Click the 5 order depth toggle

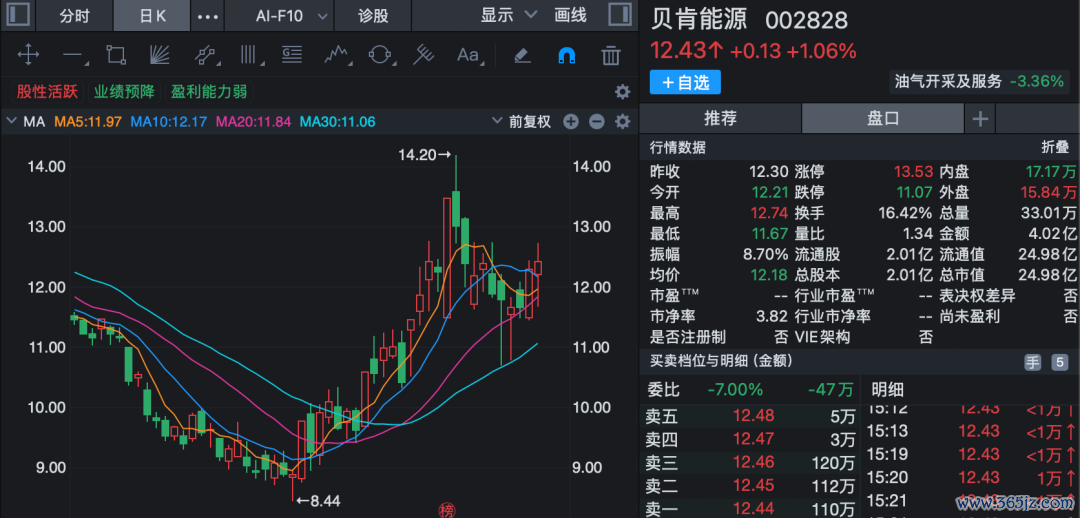(x=1059, y=363)
